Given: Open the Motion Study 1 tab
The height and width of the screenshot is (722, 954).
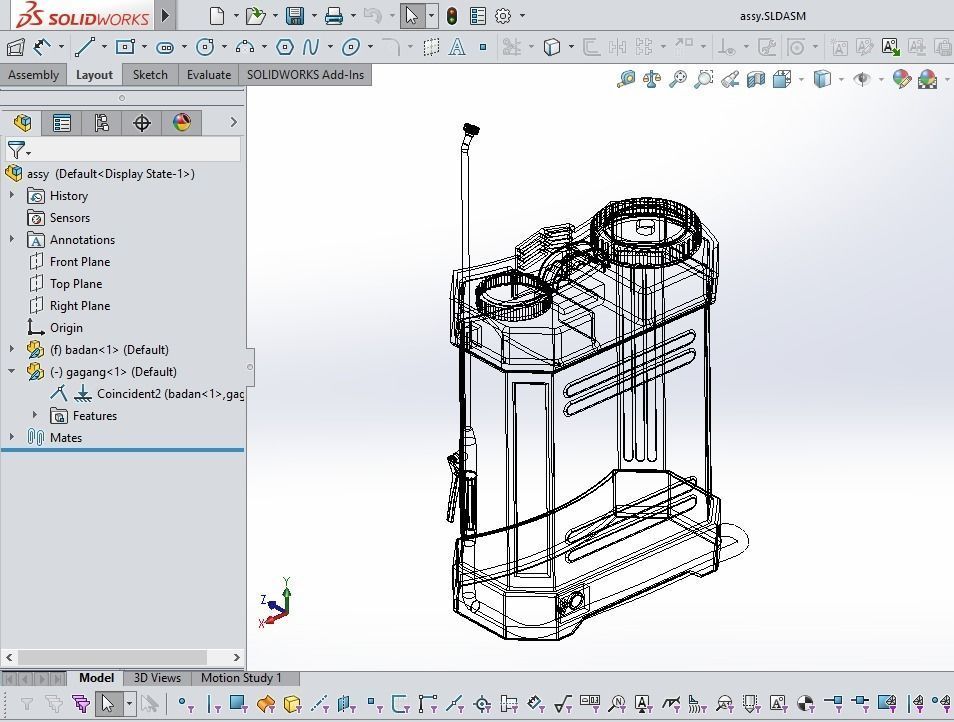Looking at the screenshot, I should point(241,678).
